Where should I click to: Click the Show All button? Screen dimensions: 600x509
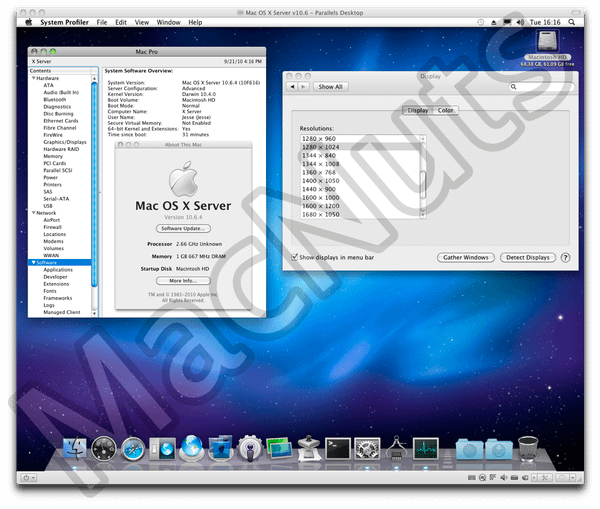pyautogui.click(x=330, y=87)
